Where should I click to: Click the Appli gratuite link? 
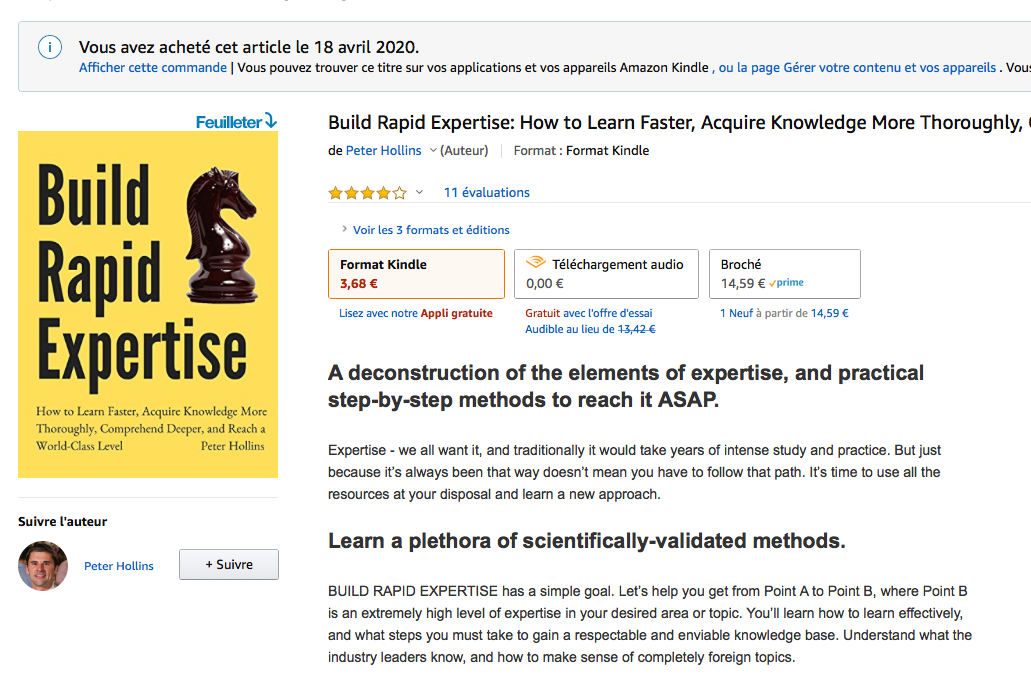point(456,314)
